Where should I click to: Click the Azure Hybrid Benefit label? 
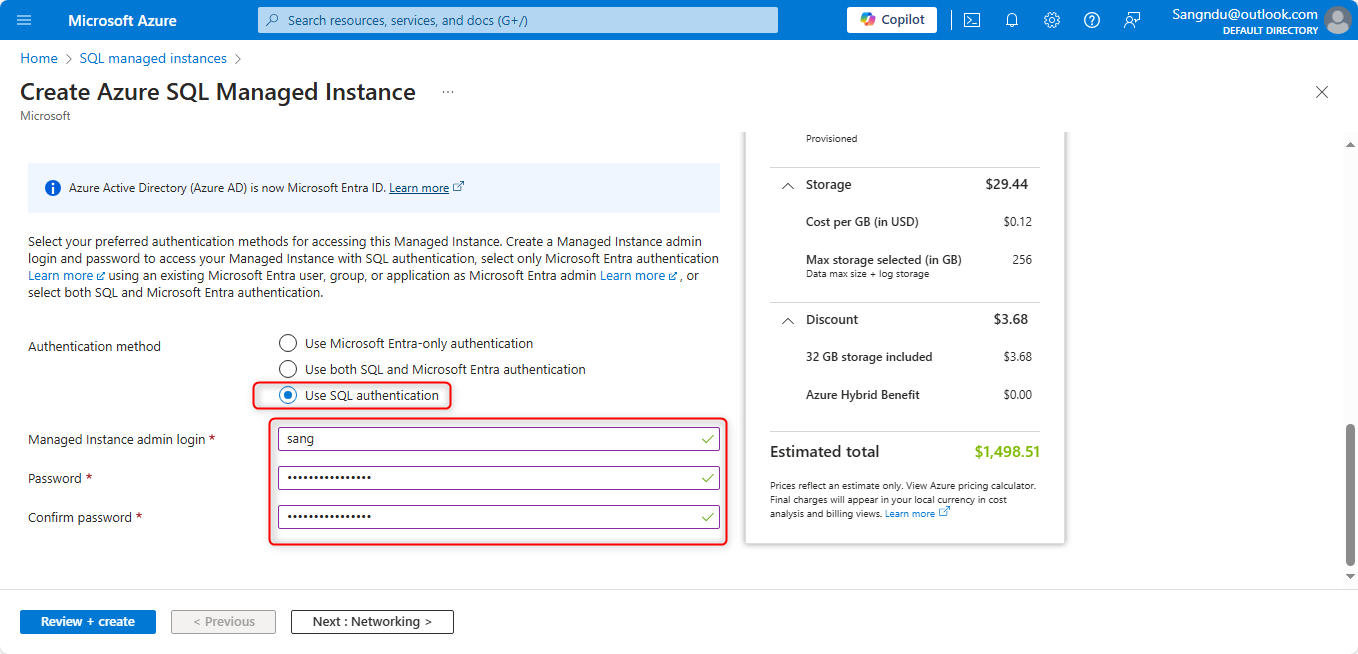pyautogui.click(x=863, y=395)
